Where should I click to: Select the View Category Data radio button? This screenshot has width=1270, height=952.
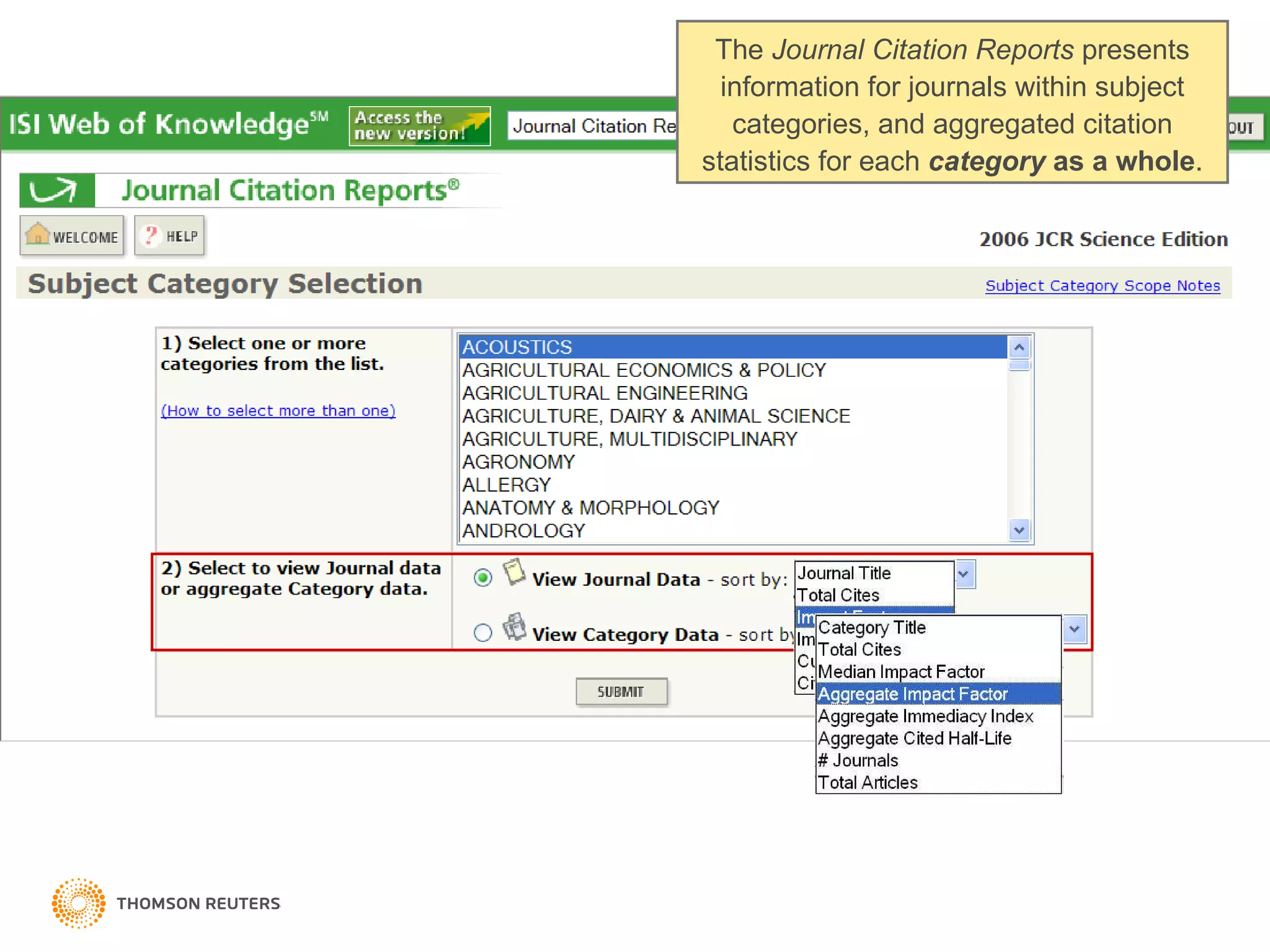point(482,633)
